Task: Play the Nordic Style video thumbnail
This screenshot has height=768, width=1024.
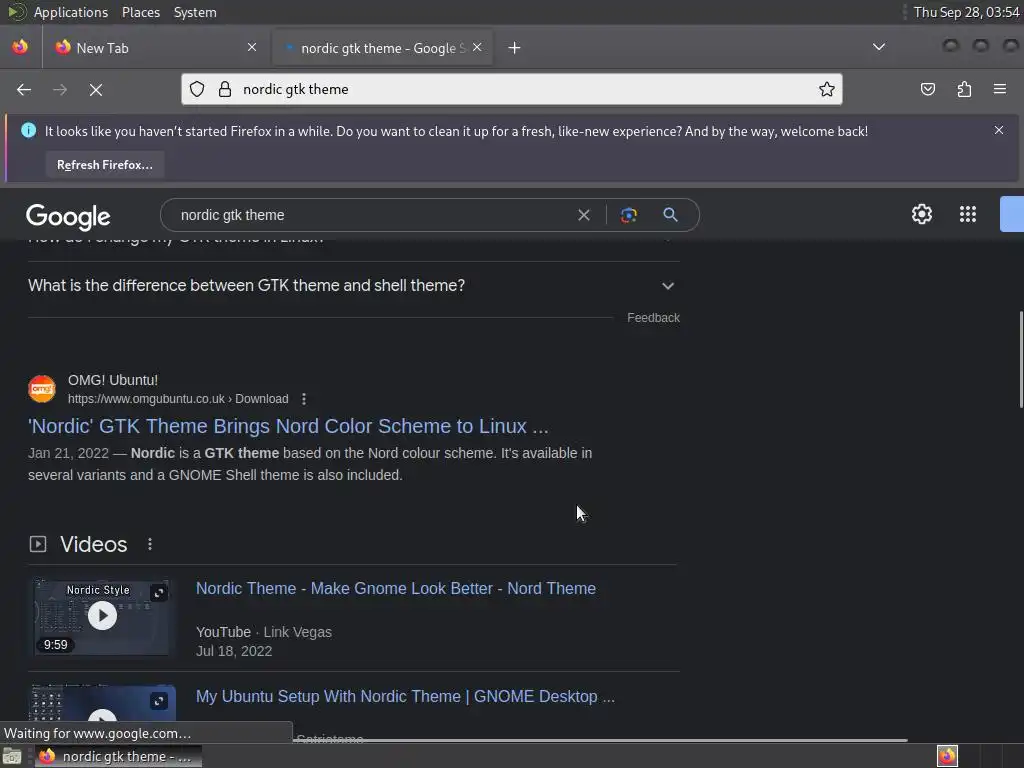Action: tap(102, 616)
